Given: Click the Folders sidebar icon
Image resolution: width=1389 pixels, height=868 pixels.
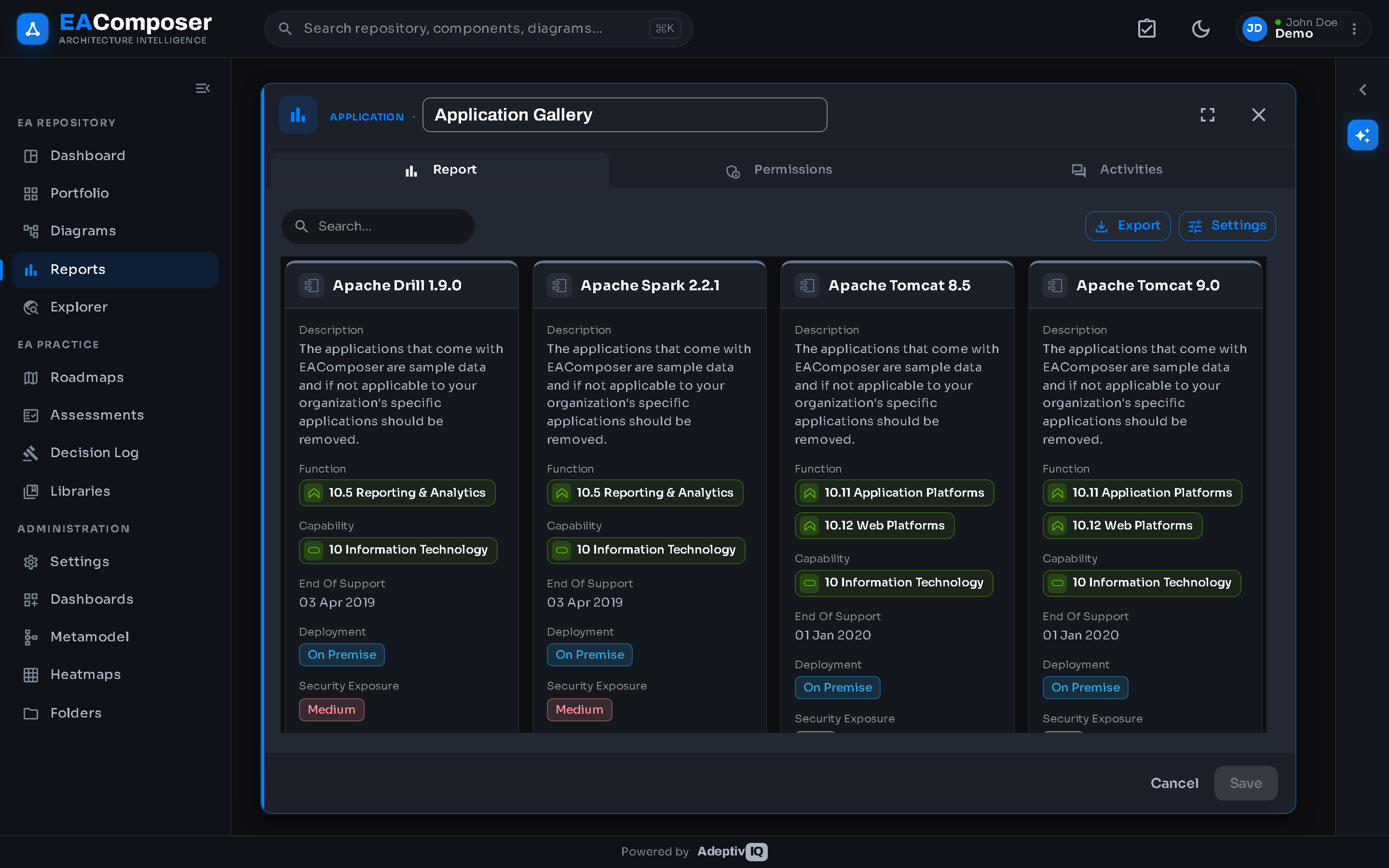Looking at the screenshot, I should coord(31,714).
